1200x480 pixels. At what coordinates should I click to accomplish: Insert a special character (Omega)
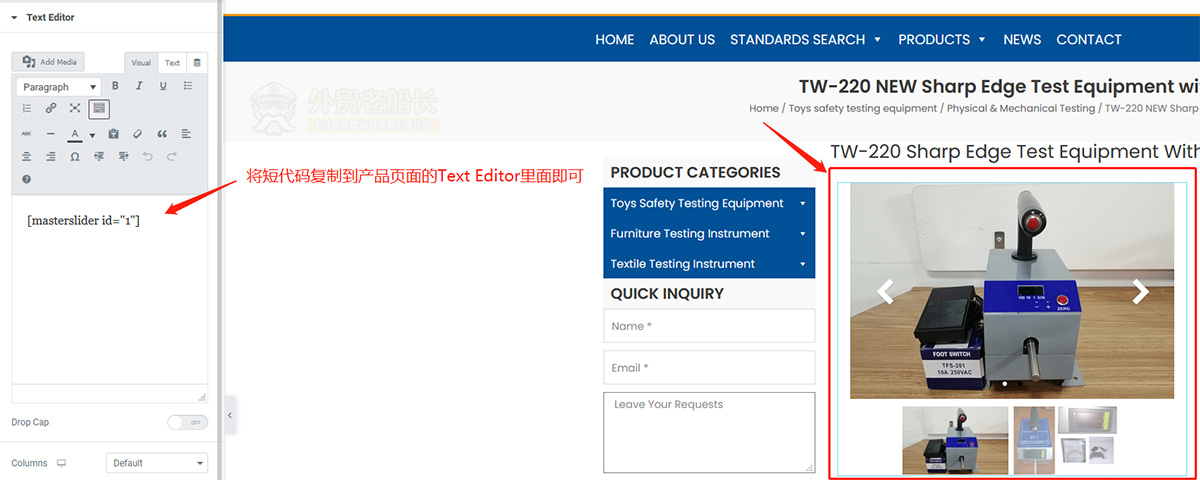75,157
